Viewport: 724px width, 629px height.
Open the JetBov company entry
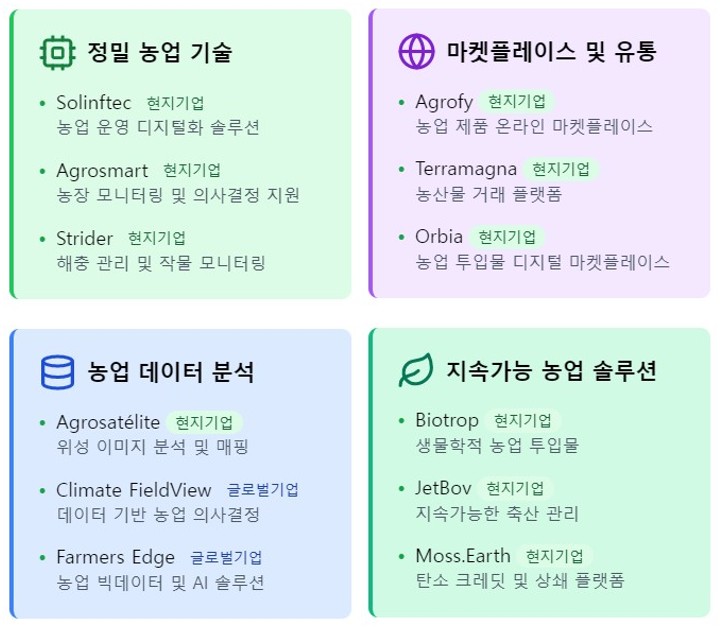click(x=442, y=489)
